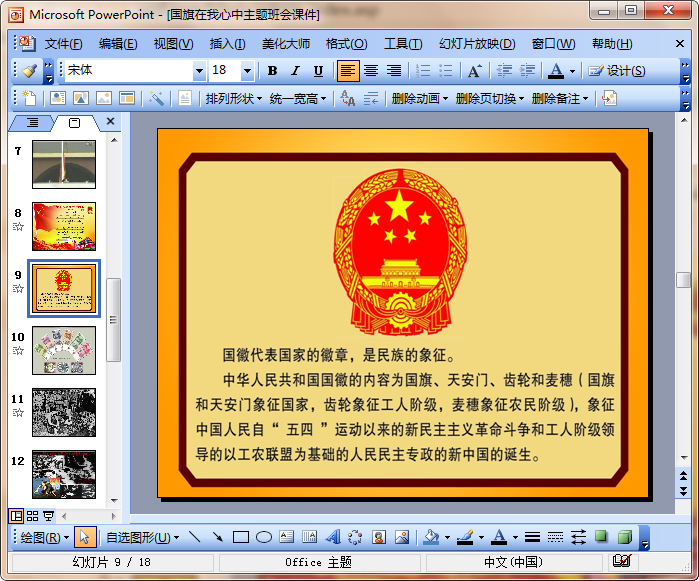Select slide 11 thumbnail
699x581 pixels.
coord(64,412)
